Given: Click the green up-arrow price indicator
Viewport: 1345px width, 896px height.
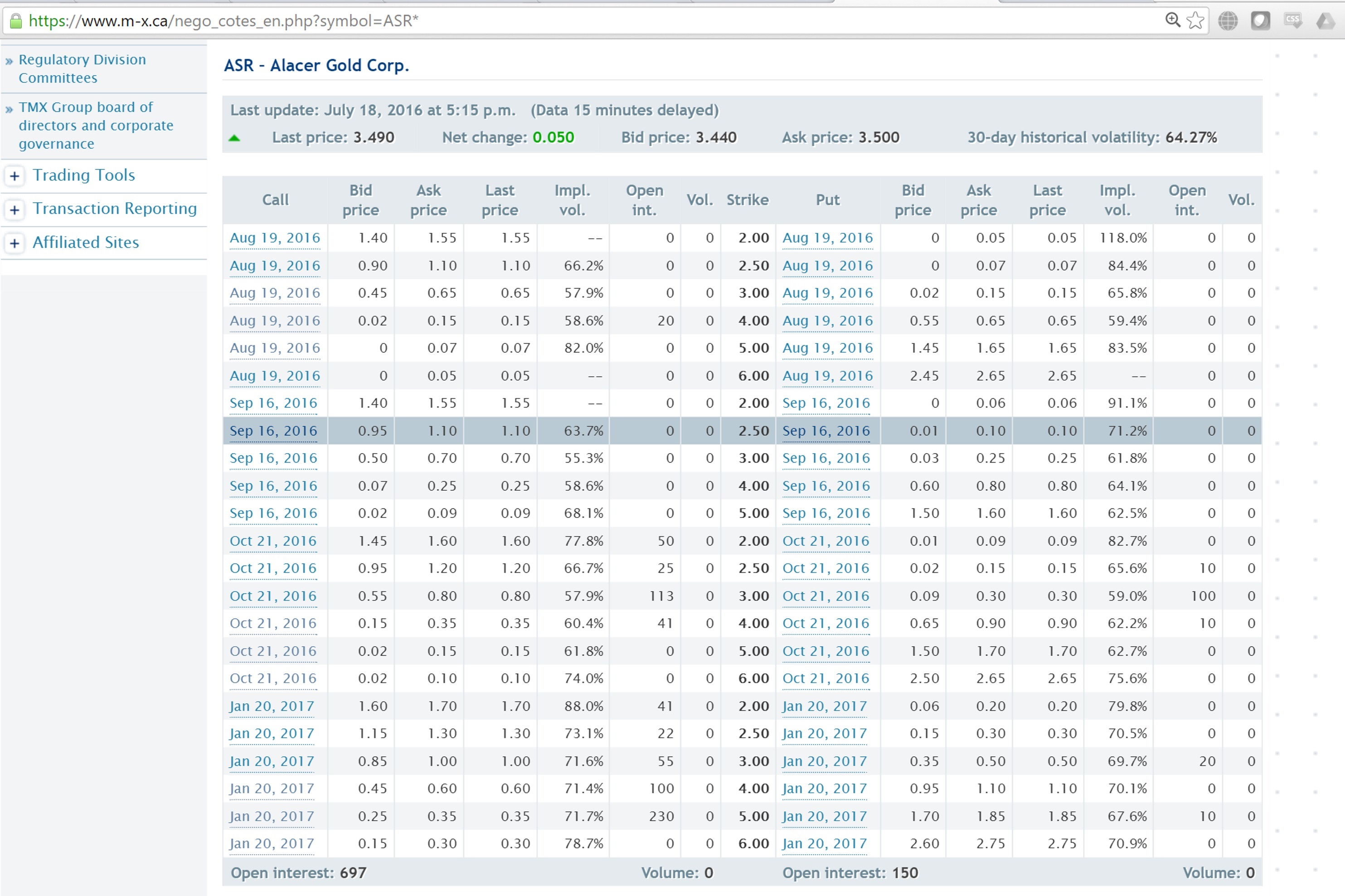Looking at the screenshot, I should pyautogui.click(x=234, y=138).
